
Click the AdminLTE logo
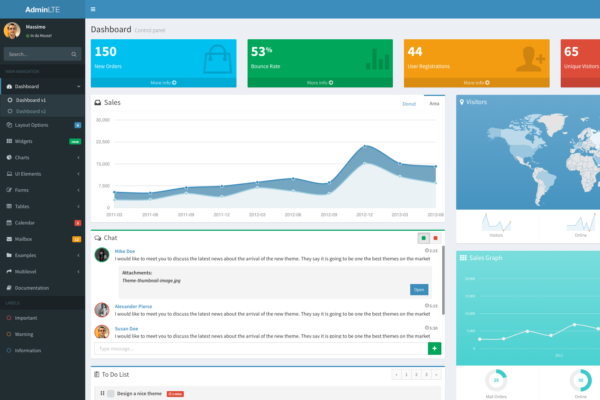(x=42, y=10)
